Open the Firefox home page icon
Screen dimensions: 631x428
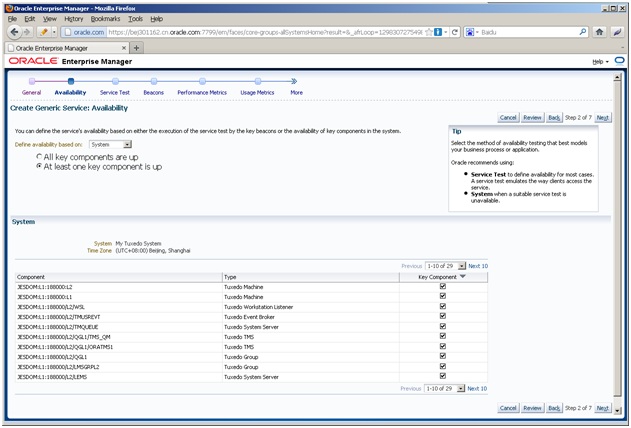(599, 32)
